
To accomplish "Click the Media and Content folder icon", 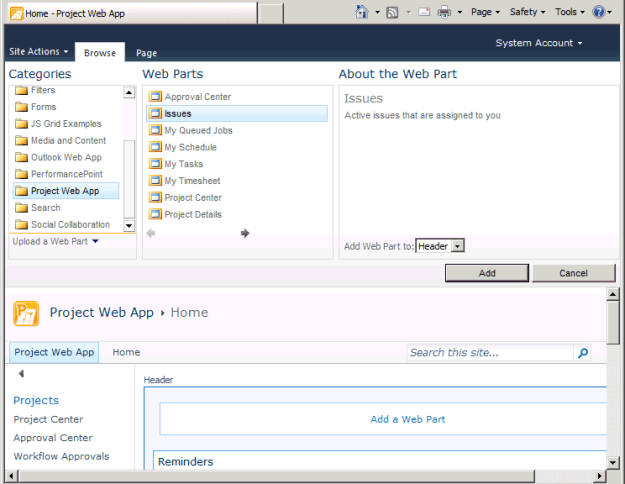I will [x=21, y=140].
